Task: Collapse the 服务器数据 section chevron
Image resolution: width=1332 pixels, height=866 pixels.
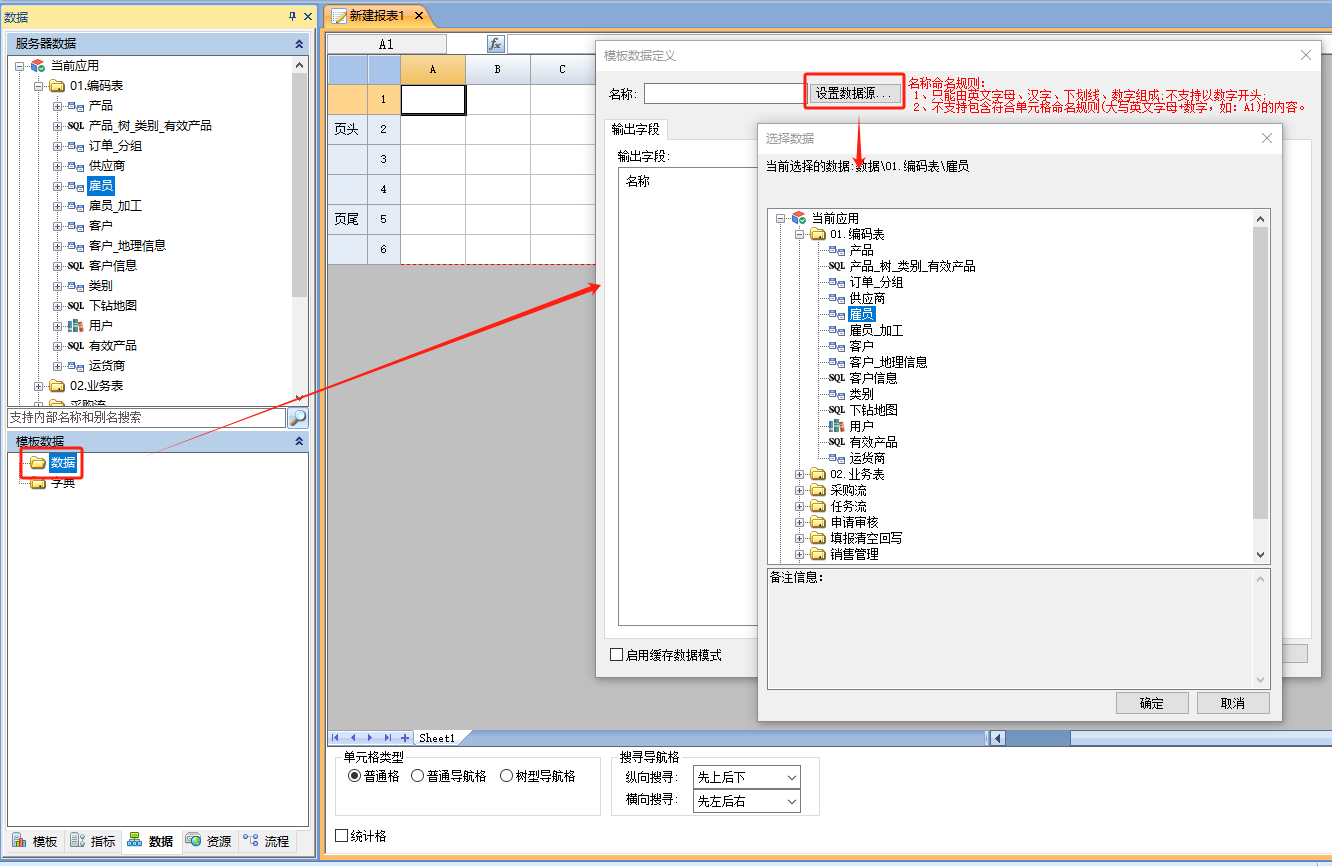Action: pos(299,44)
